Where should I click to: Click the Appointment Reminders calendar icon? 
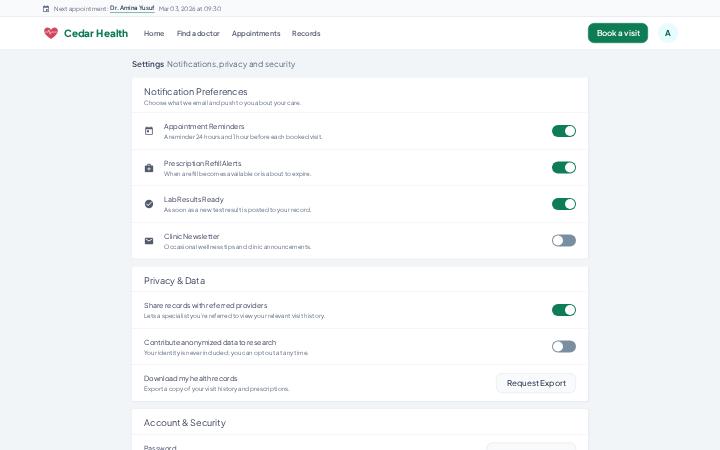pos(149,131)
